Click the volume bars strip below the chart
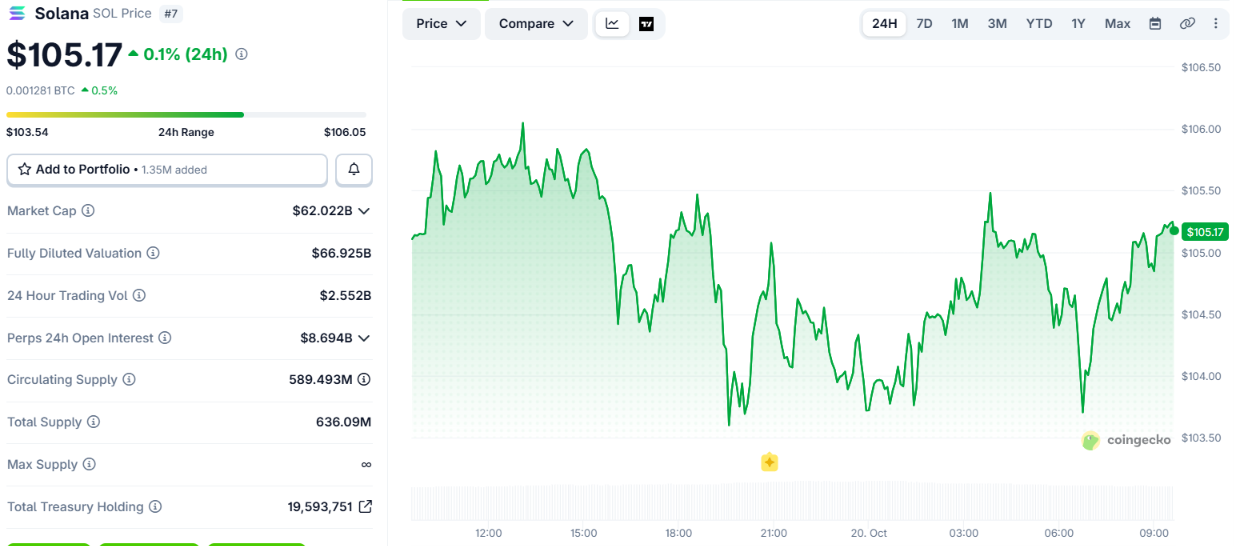Viewport: 1234px width, 546px height. click(x=792, y=503)
